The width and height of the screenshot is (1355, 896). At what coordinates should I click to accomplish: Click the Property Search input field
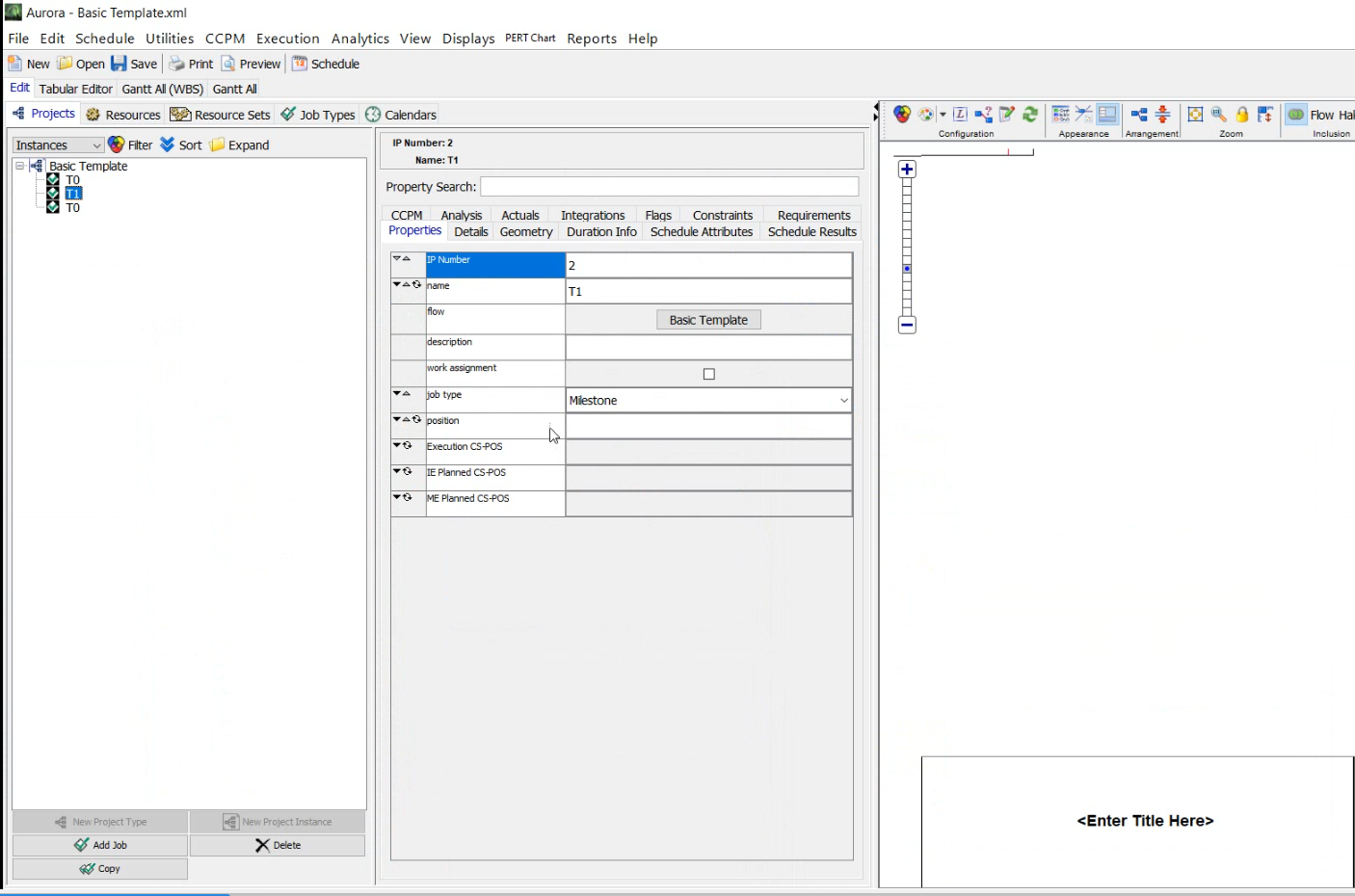point(669,187)
